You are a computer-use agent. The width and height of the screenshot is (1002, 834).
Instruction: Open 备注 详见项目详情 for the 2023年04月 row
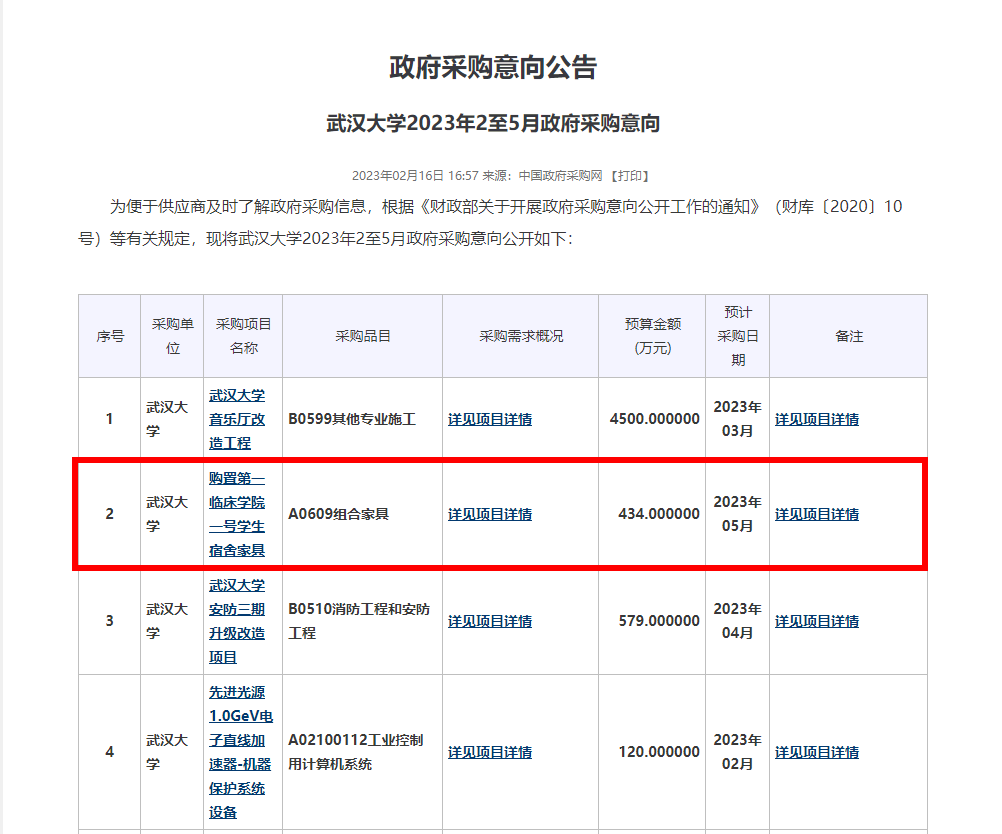pos(817,621)
